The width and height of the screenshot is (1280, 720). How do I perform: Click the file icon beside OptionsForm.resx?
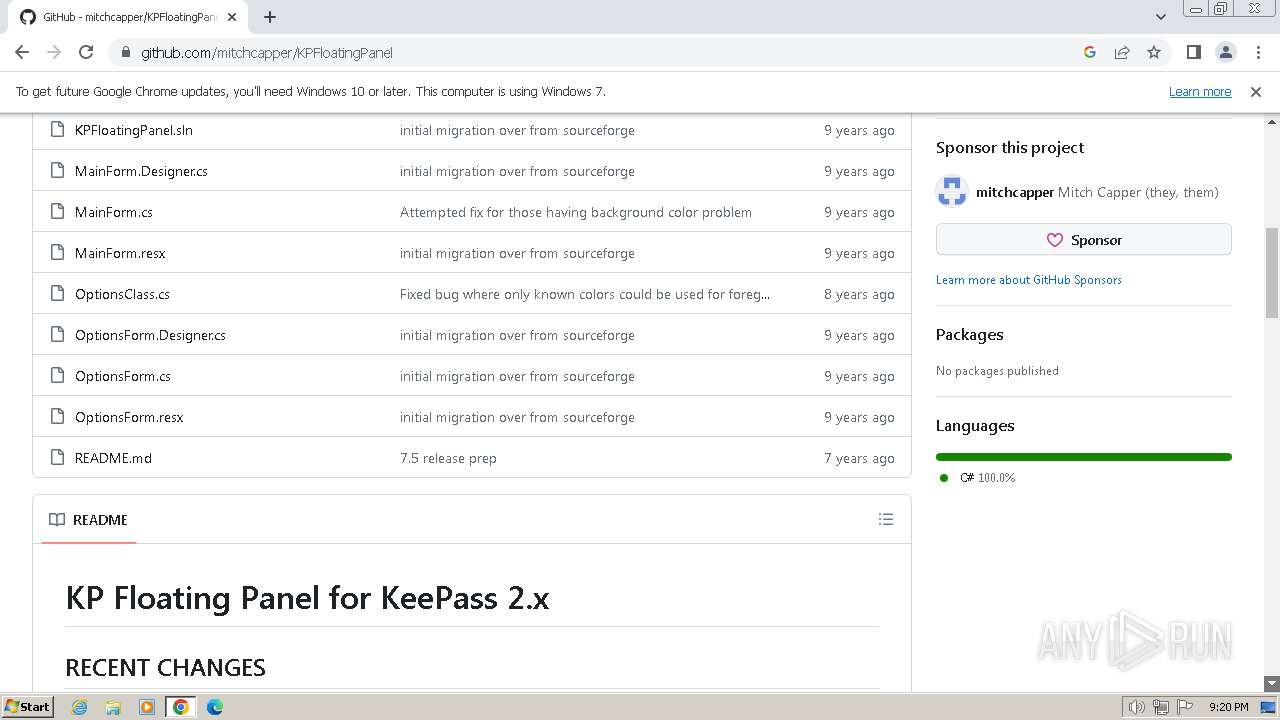click(x=58, y=417)
